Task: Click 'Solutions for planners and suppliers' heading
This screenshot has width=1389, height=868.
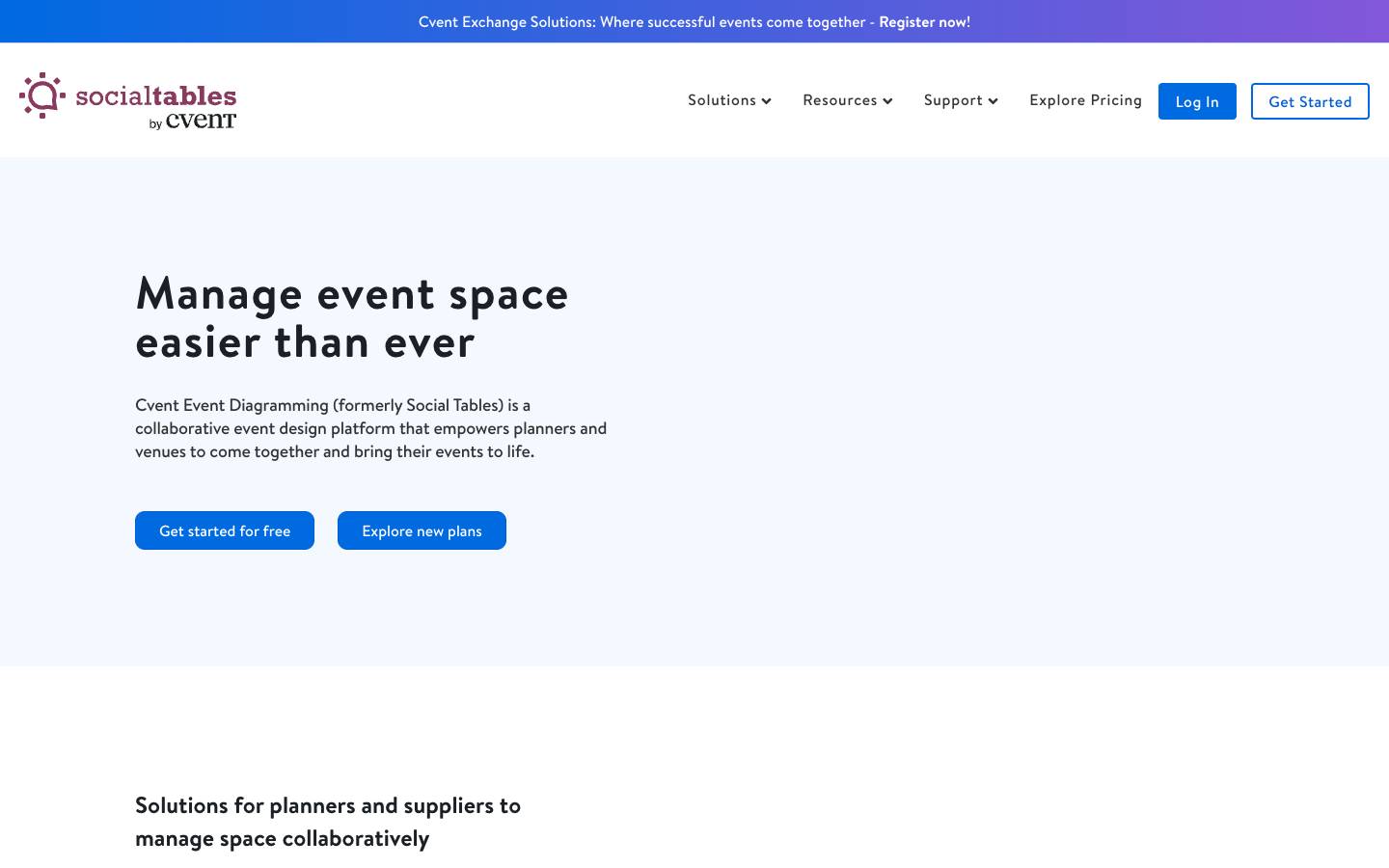Action: point(328,822)
